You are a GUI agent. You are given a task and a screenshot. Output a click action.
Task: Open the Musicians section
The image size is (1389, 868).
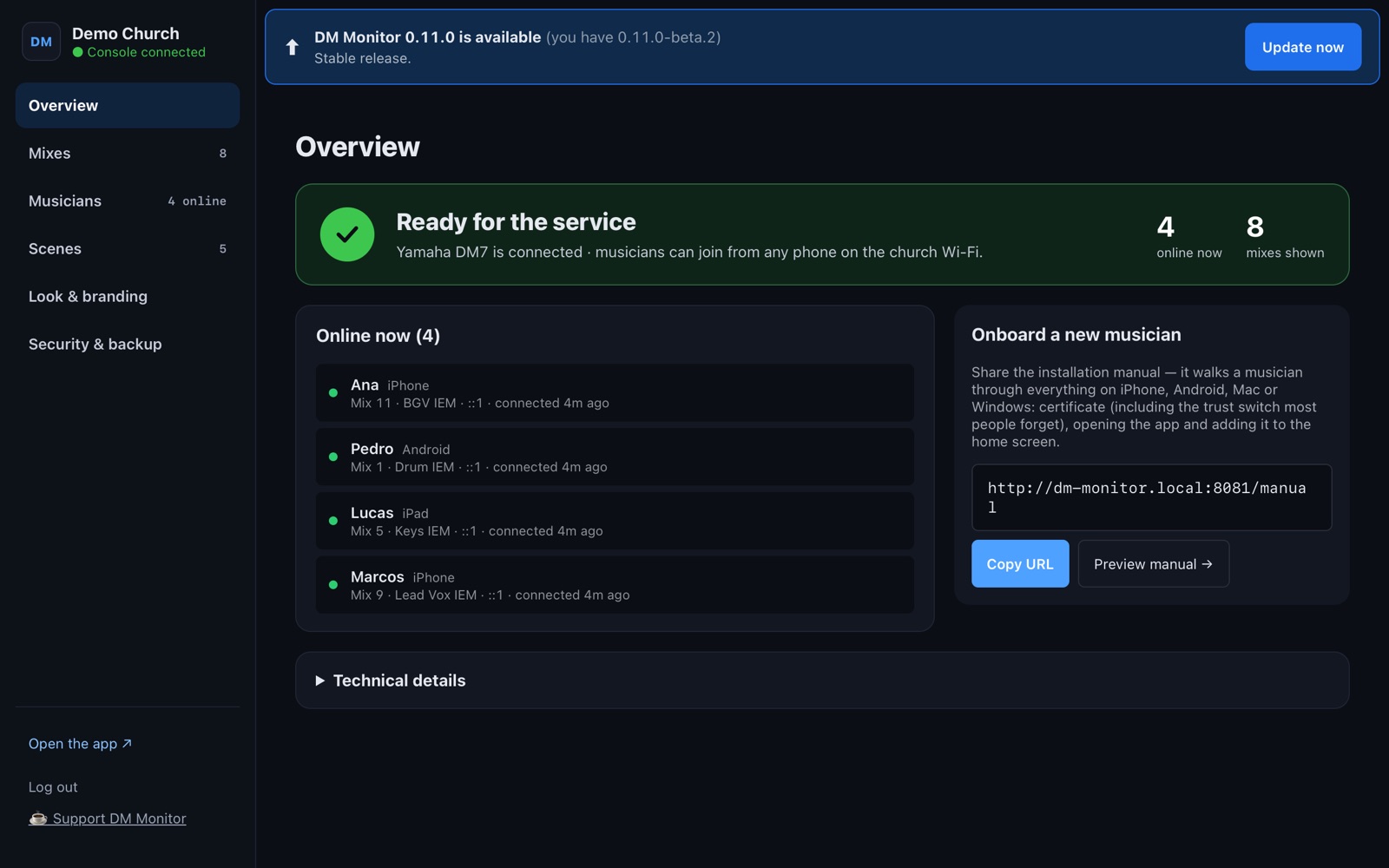coord(128,201)
